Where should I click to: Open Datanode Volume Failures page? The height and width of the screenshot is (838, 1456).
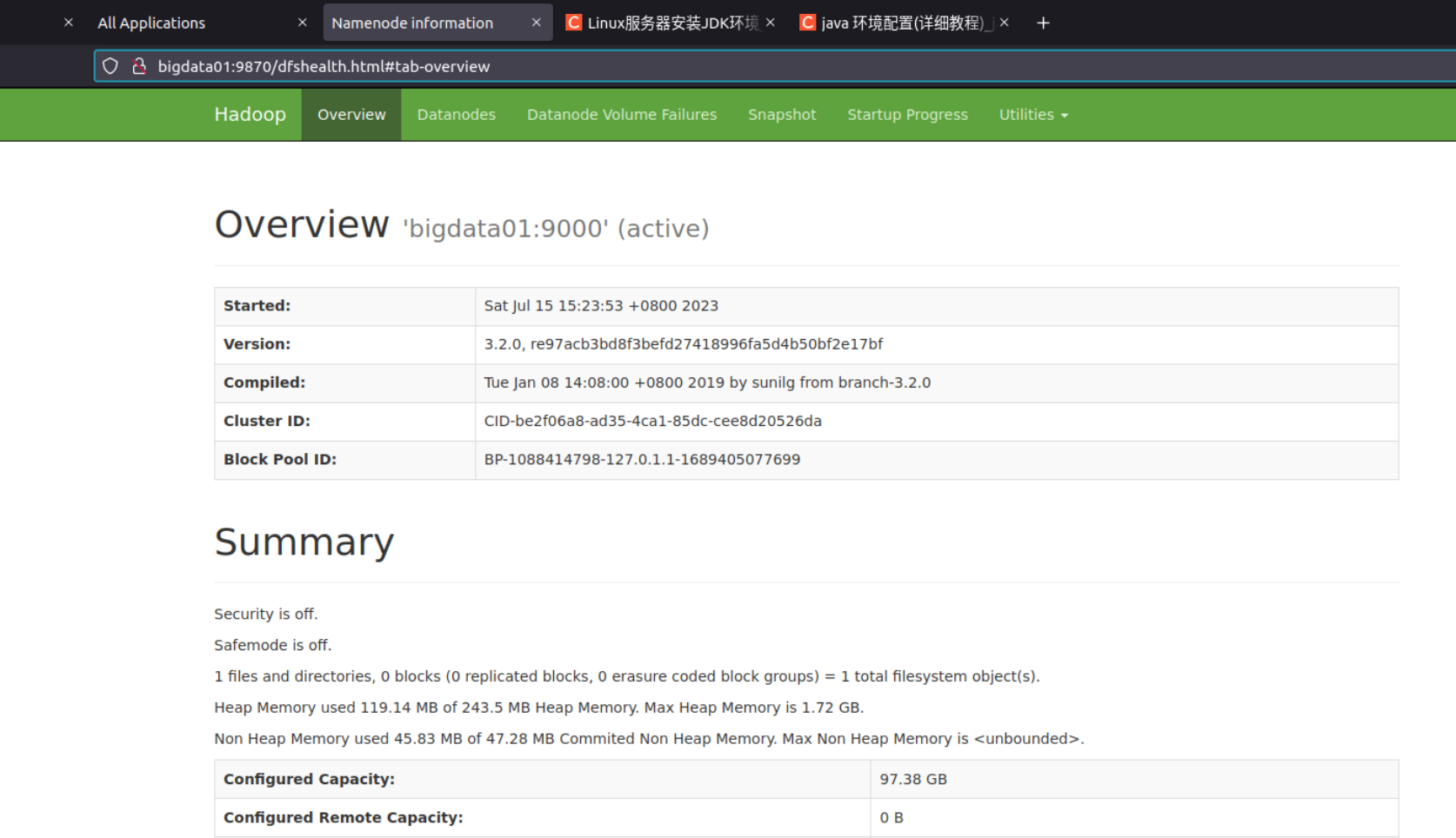(622, 115)
